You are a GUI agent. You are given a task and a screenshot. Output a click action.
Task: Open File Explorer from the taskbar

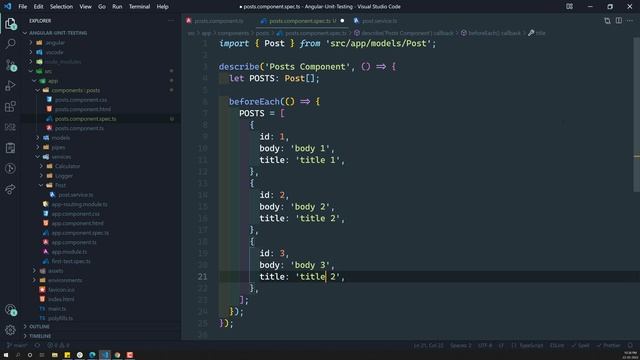tap(55, 355)
